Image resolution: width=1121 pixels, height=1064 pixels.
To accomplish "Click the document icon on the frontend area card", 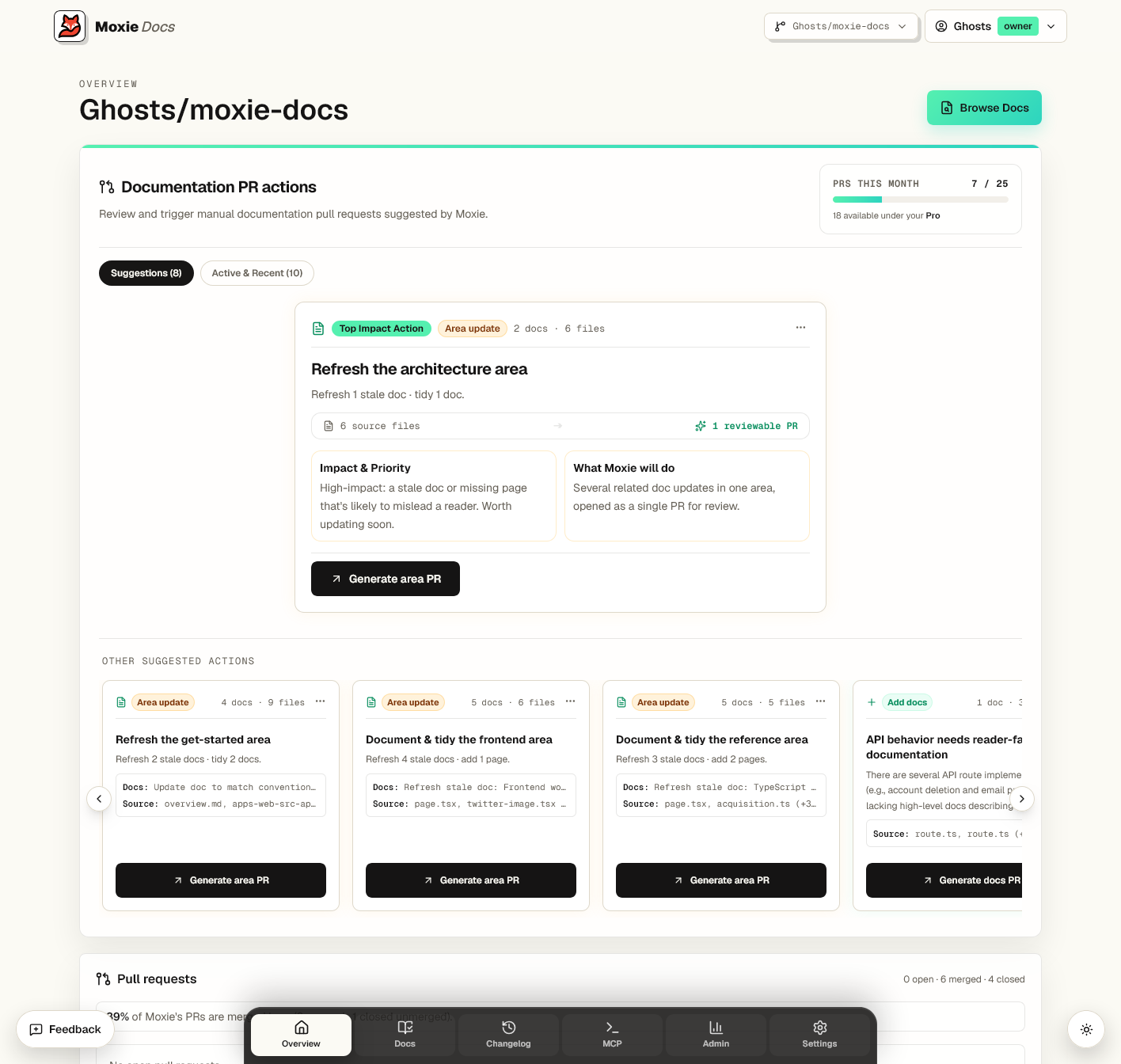I will click(371, 702).
